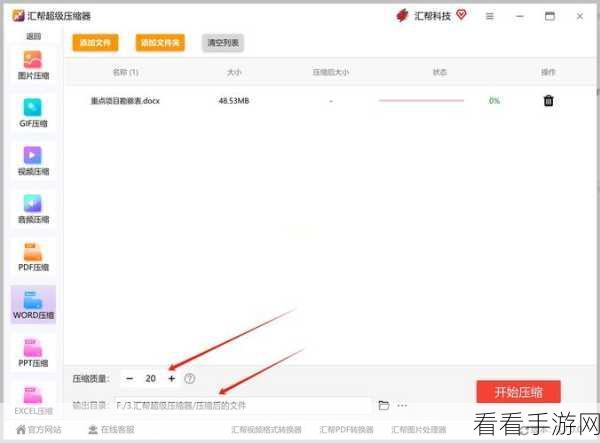Click the 48.53MB file size cell
This screenshot has height=443, width=600.
pos(234,101)
